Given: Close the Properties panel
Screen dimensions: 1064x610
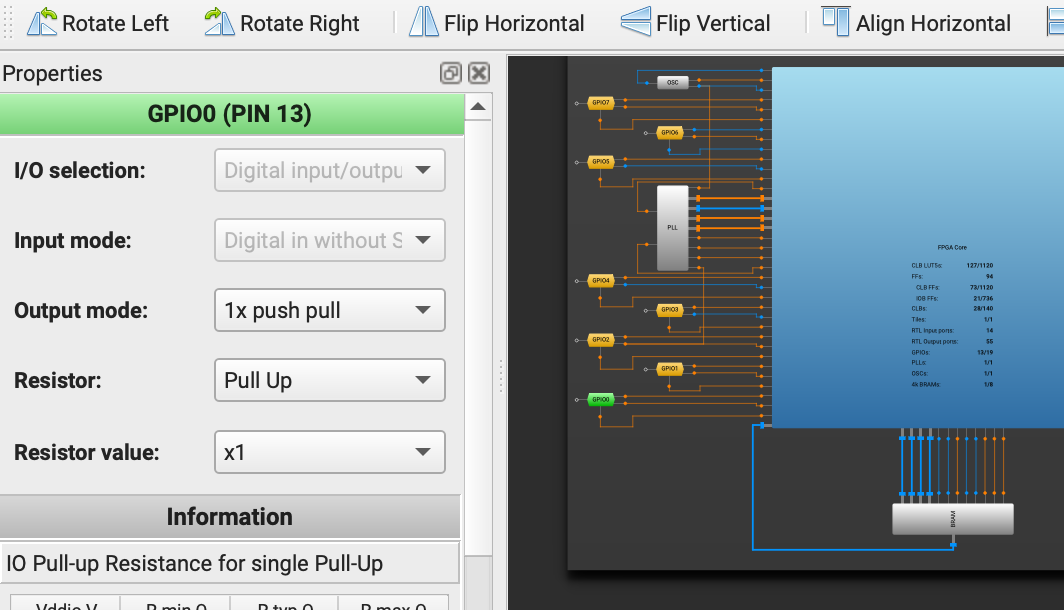Looking at the screenshot, I should (x=479, y=73).
